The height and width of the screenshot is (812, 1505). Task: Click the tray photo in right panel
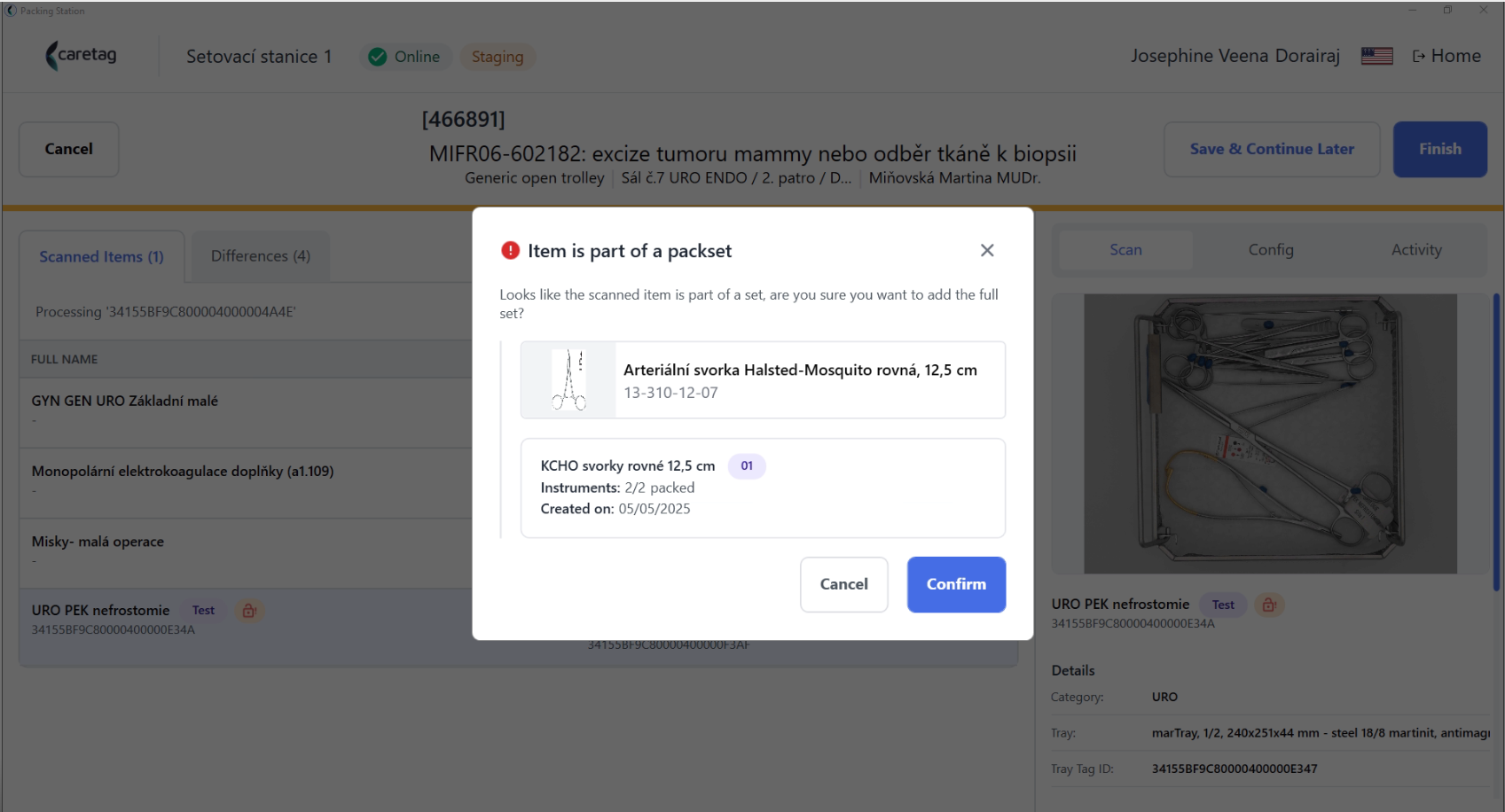pyautogui.click(x=1270, y=433)
